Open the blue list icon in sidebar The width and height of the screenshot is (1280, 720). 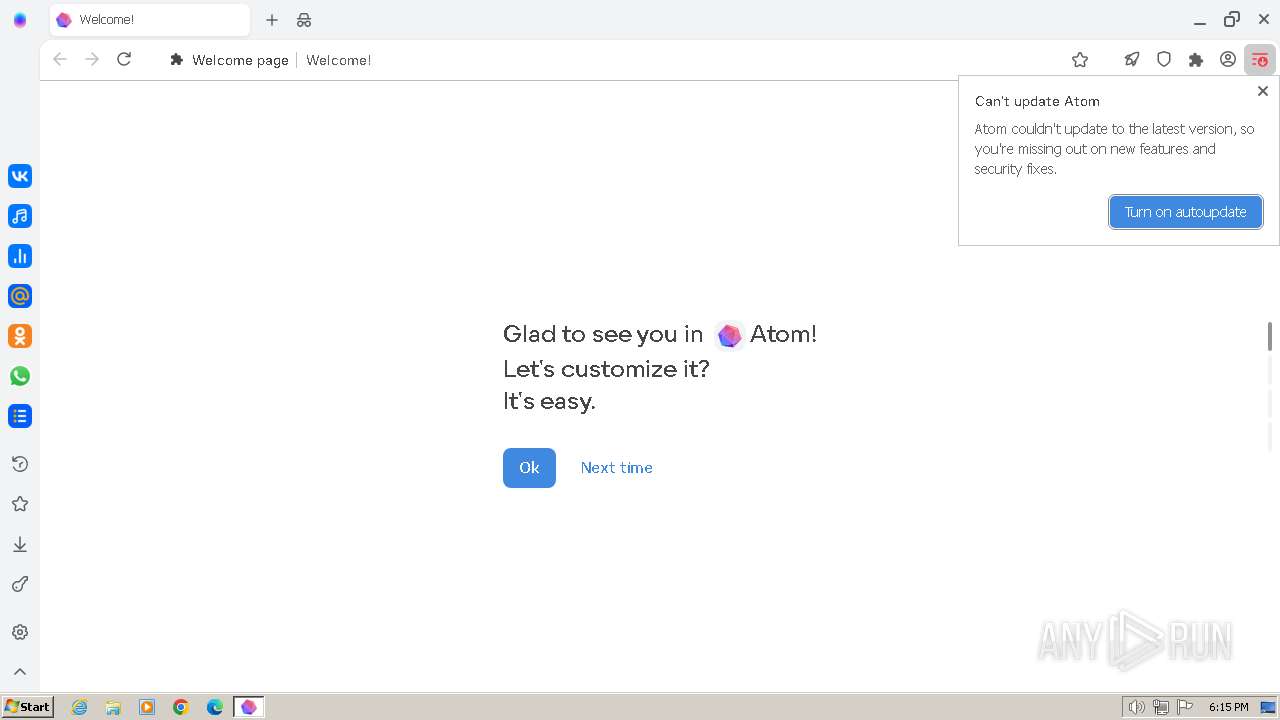pos(20,416)
